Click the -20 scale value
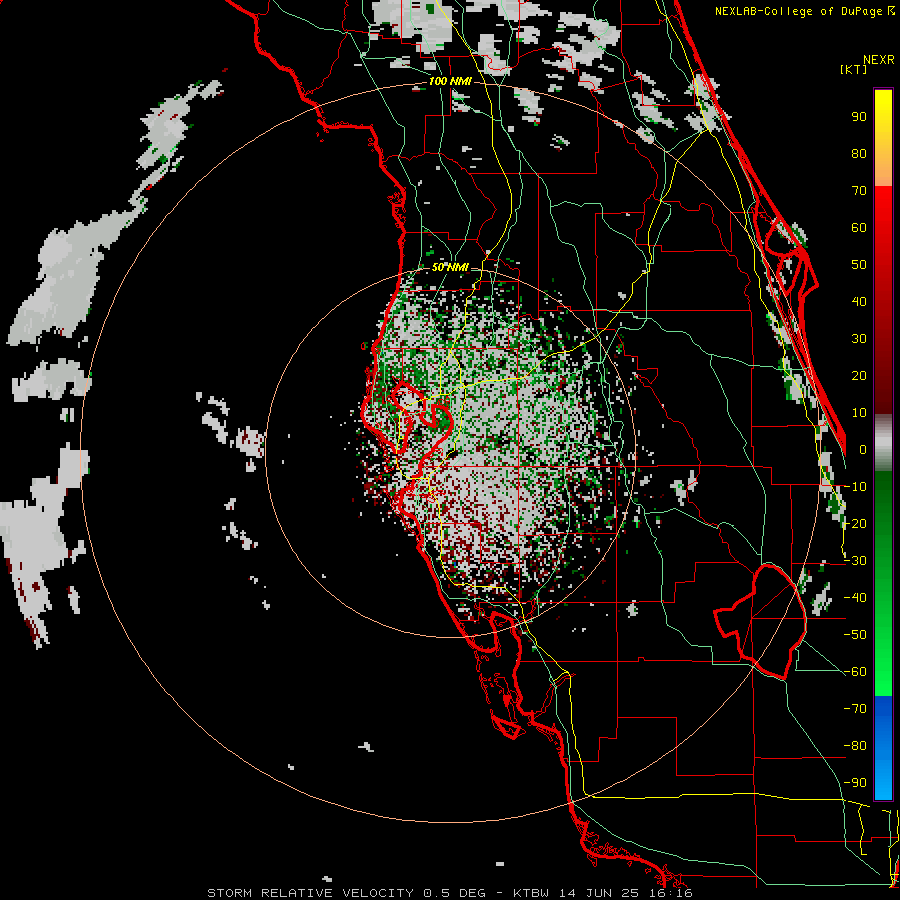 855,523
